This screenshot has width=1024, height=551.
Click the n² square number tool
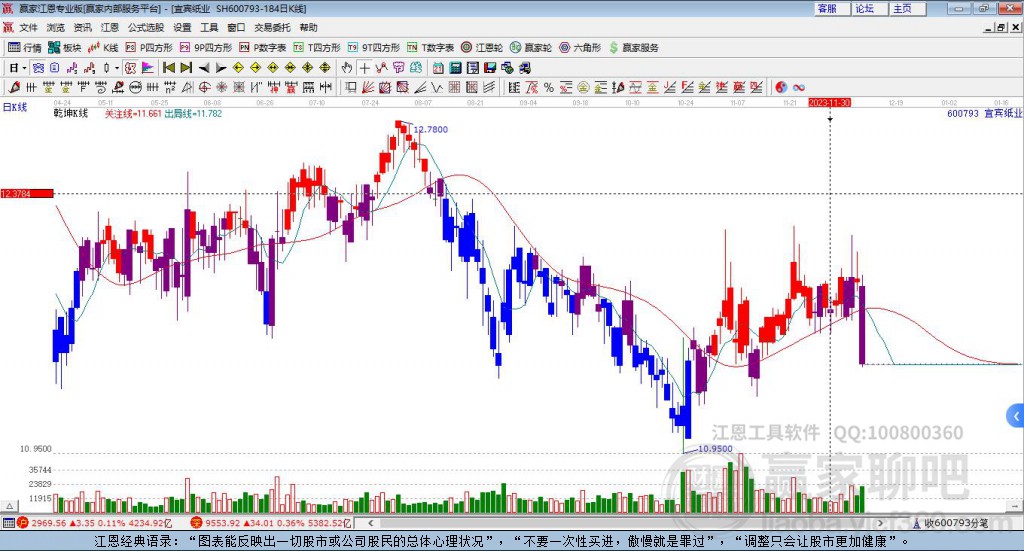tap(170, 87)
